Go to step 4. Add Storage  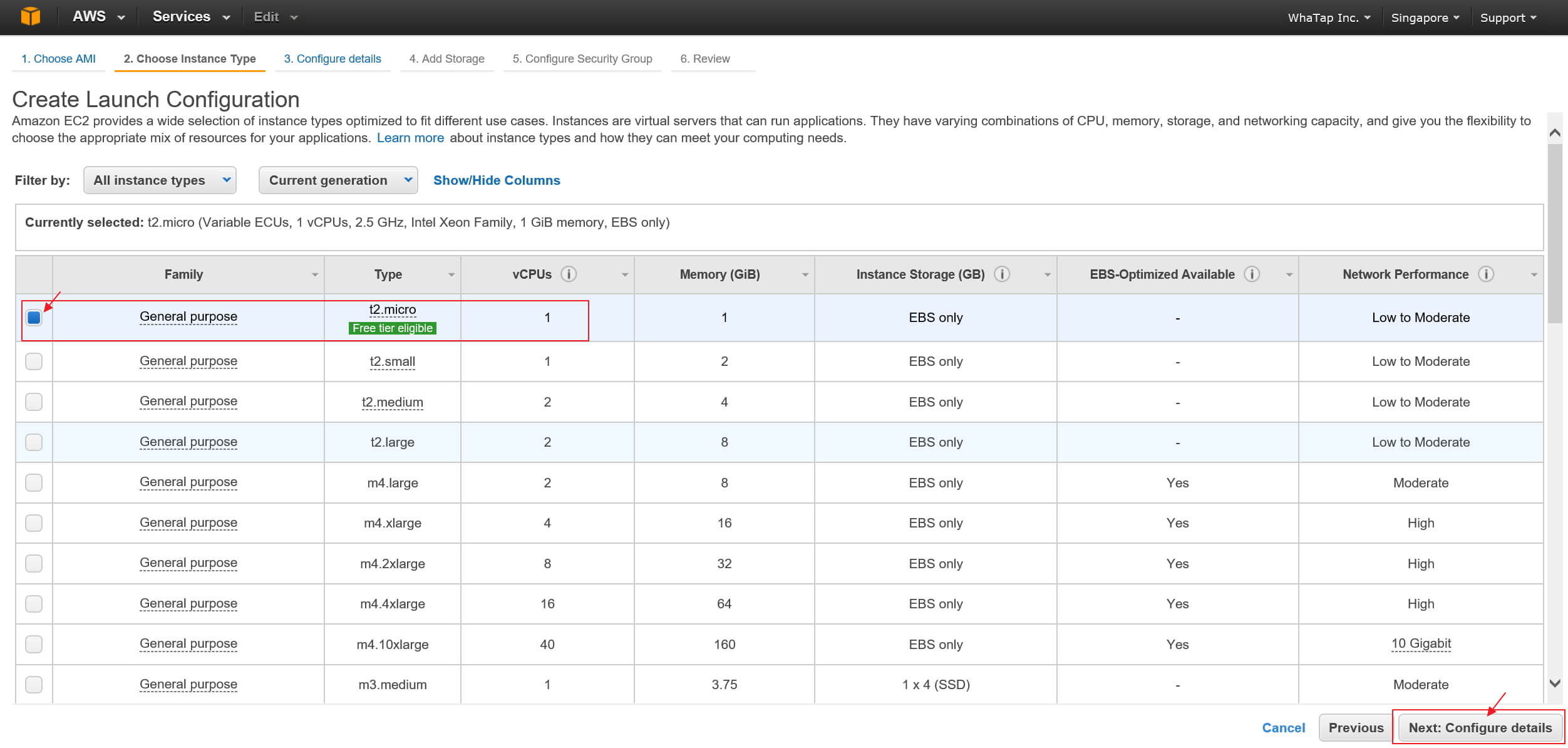coord(447,59)
